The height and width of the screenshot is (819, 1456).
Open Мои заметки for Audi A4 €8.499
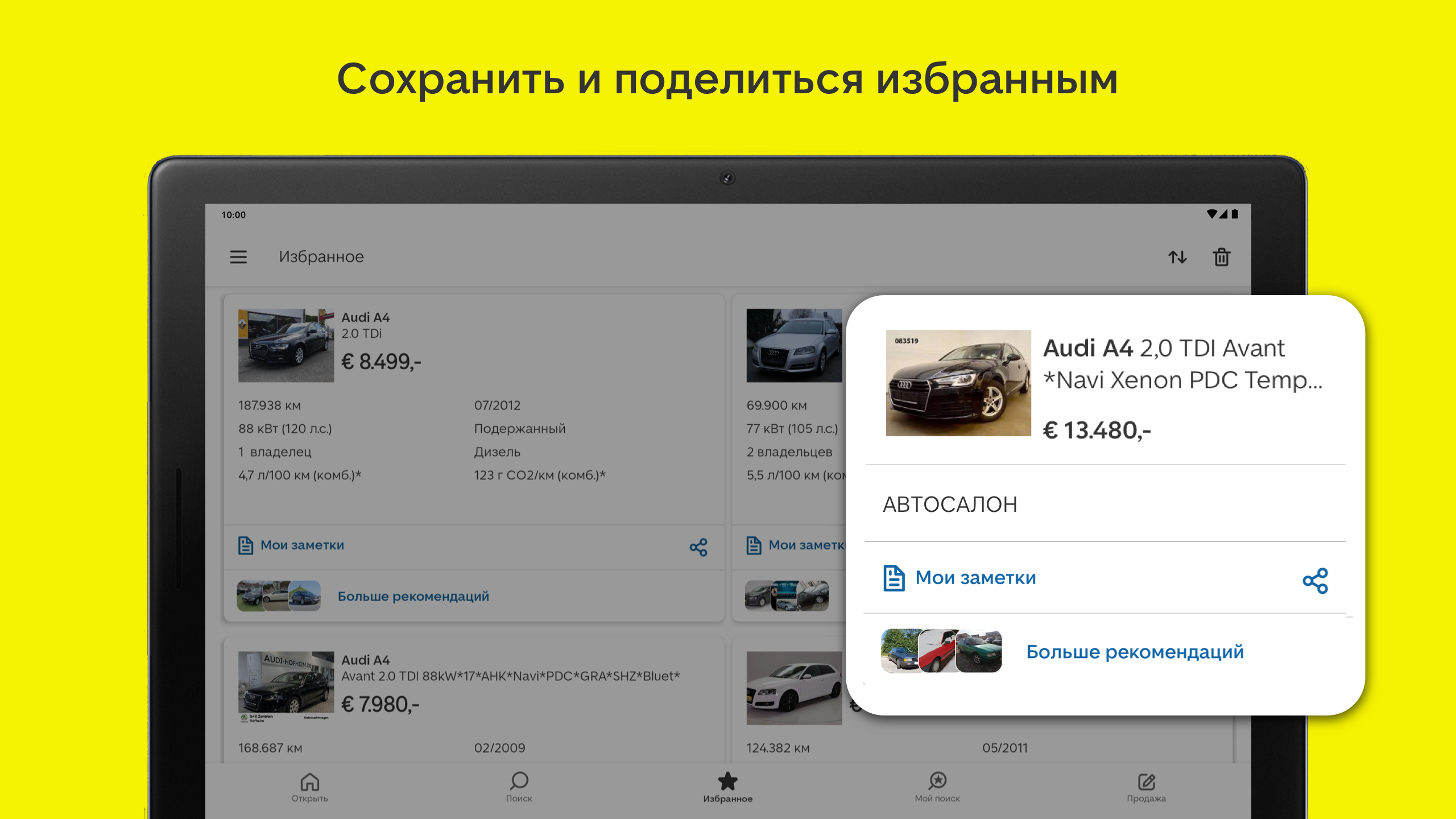[291, 545]
